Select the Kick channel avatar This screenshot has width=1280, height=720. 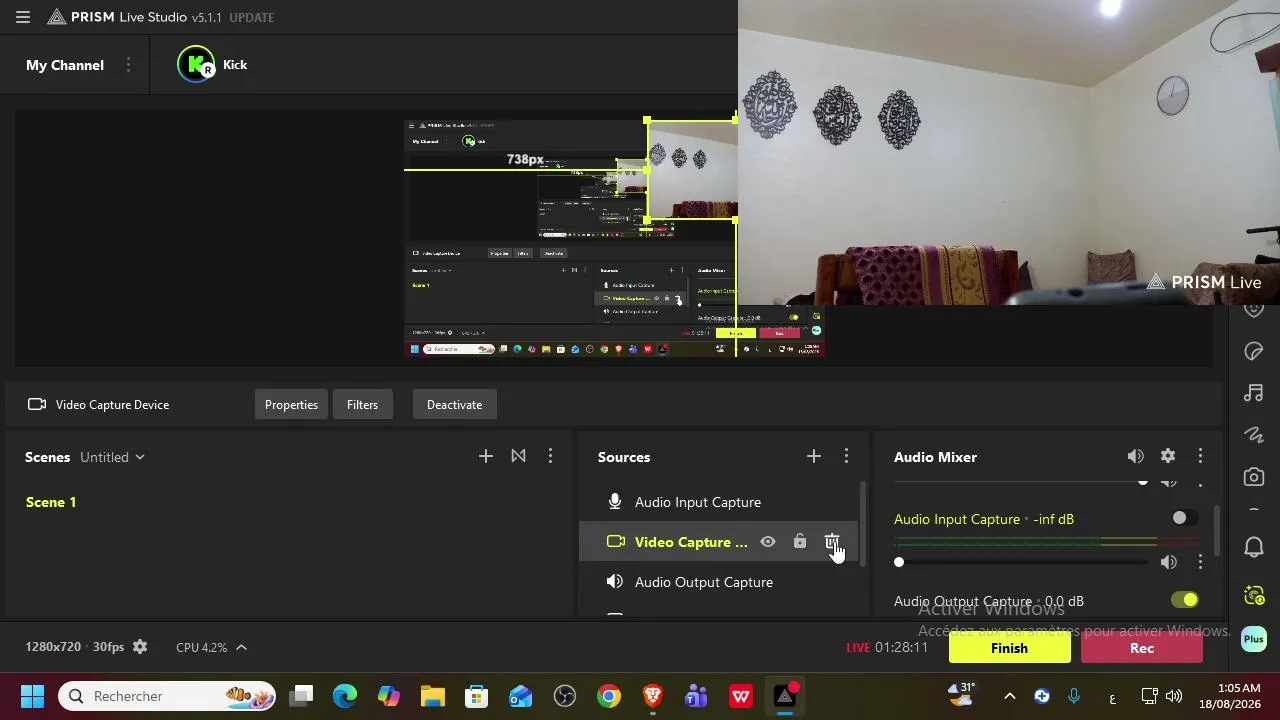point(196,65)
